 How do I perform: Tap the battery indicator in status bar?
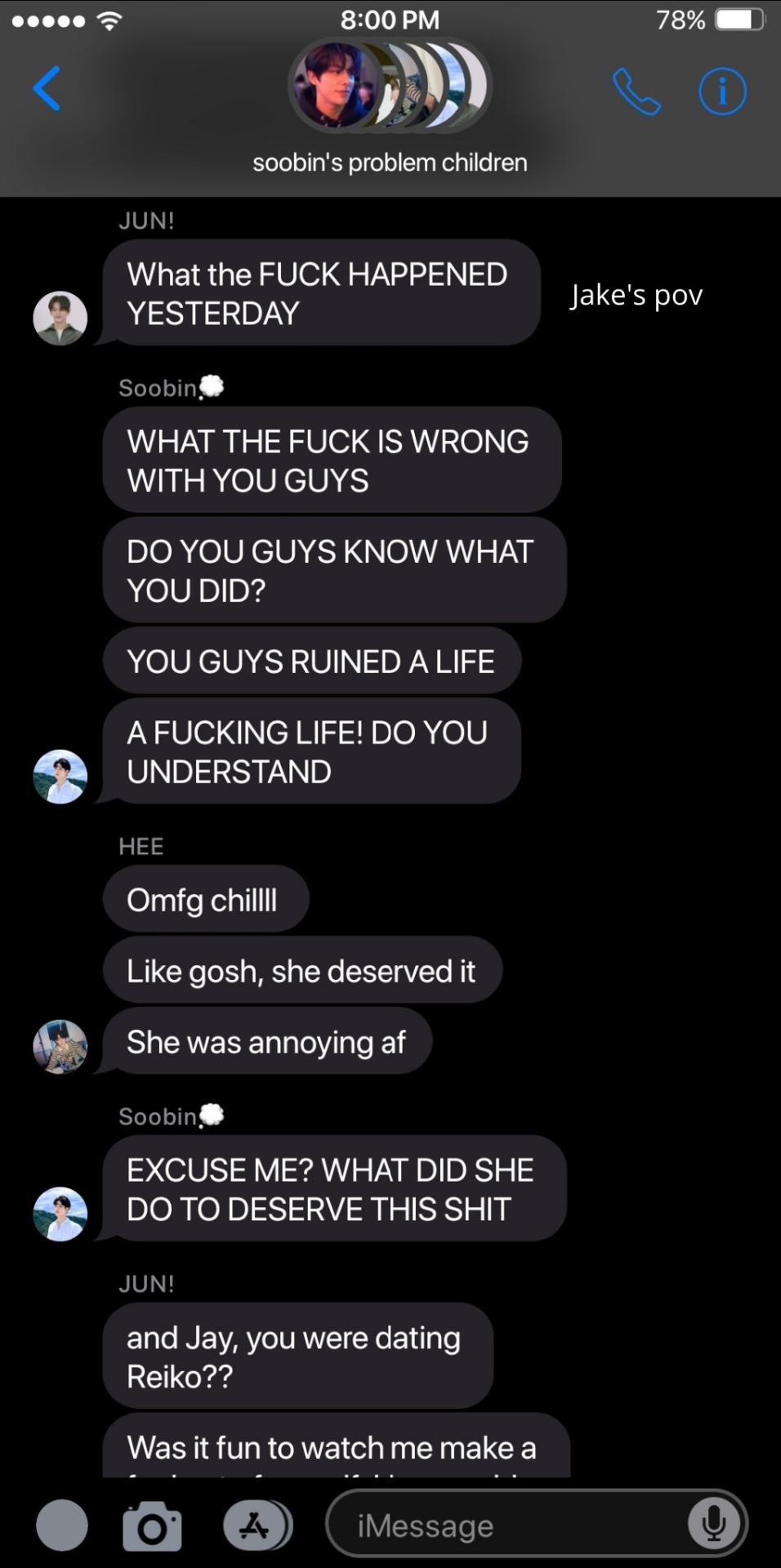tap(739, 19)
